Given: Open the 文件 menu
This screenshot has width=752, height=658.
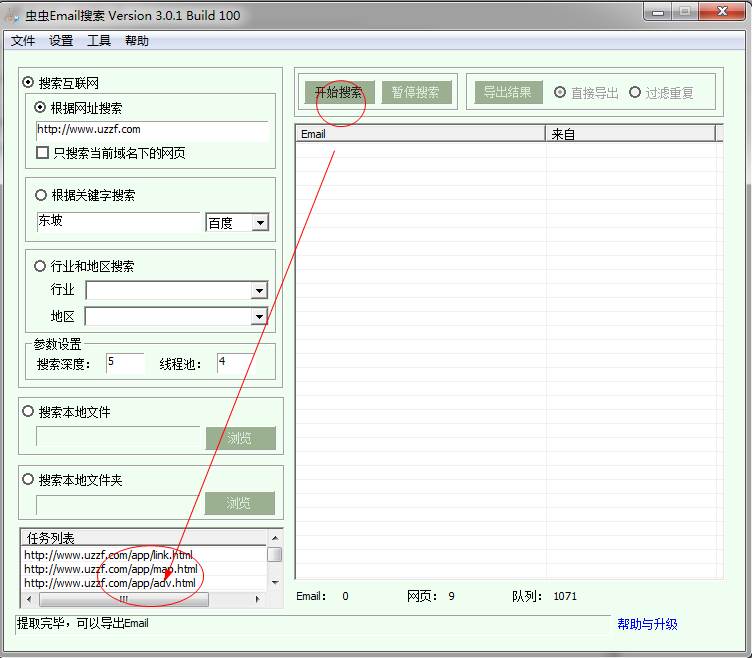Looking at the screenshot, I should [23, 41].
